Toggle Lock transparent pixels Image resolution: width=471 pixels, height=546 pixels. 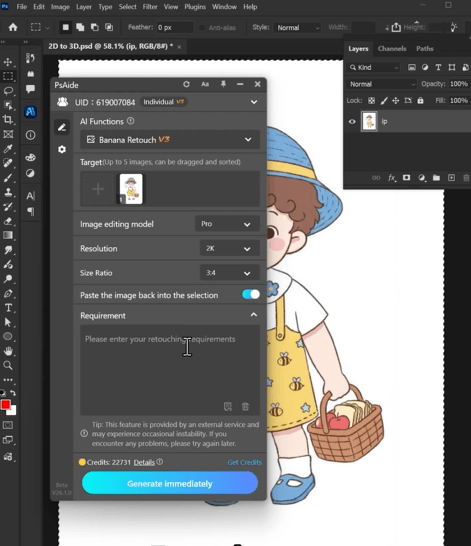[x=371, y=101]
